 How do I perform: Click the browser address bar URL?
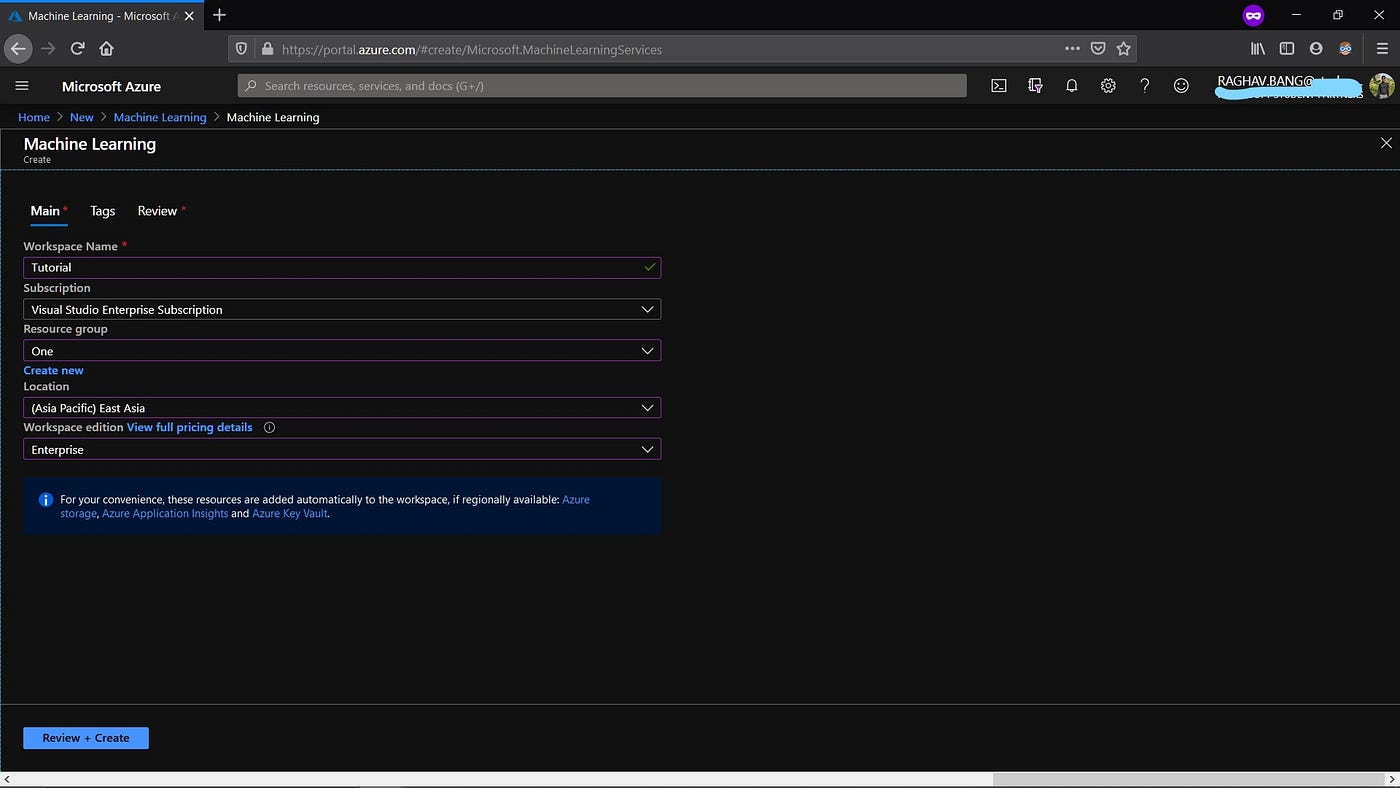click(x=472, y=49)
